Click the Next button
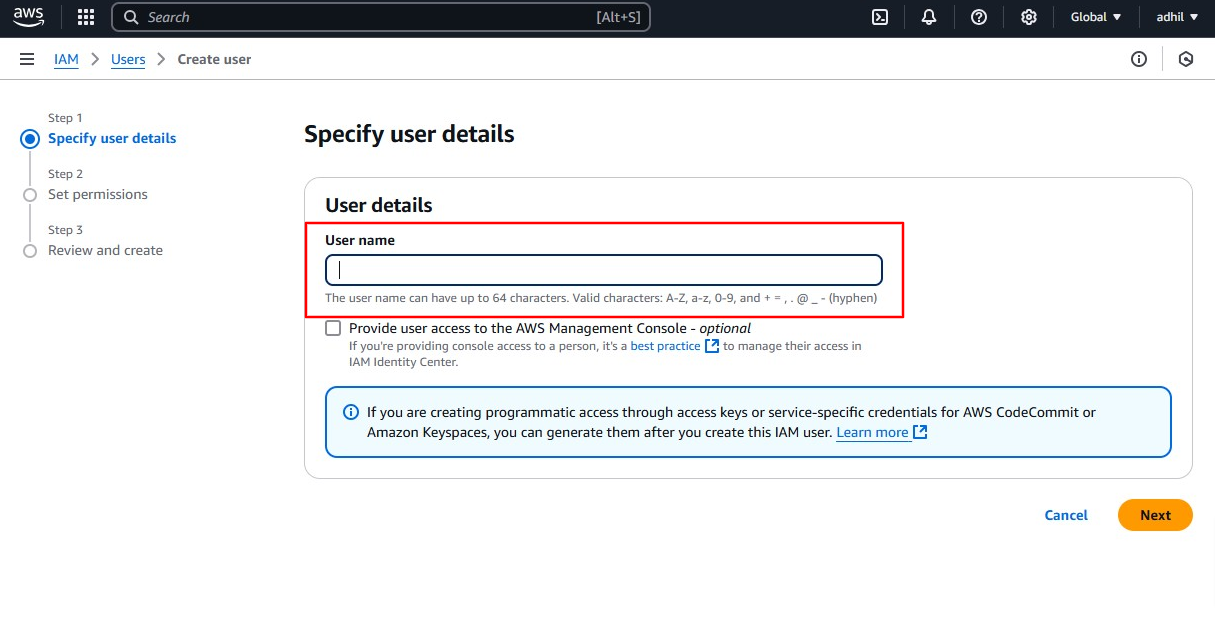 click(1155, 515)
